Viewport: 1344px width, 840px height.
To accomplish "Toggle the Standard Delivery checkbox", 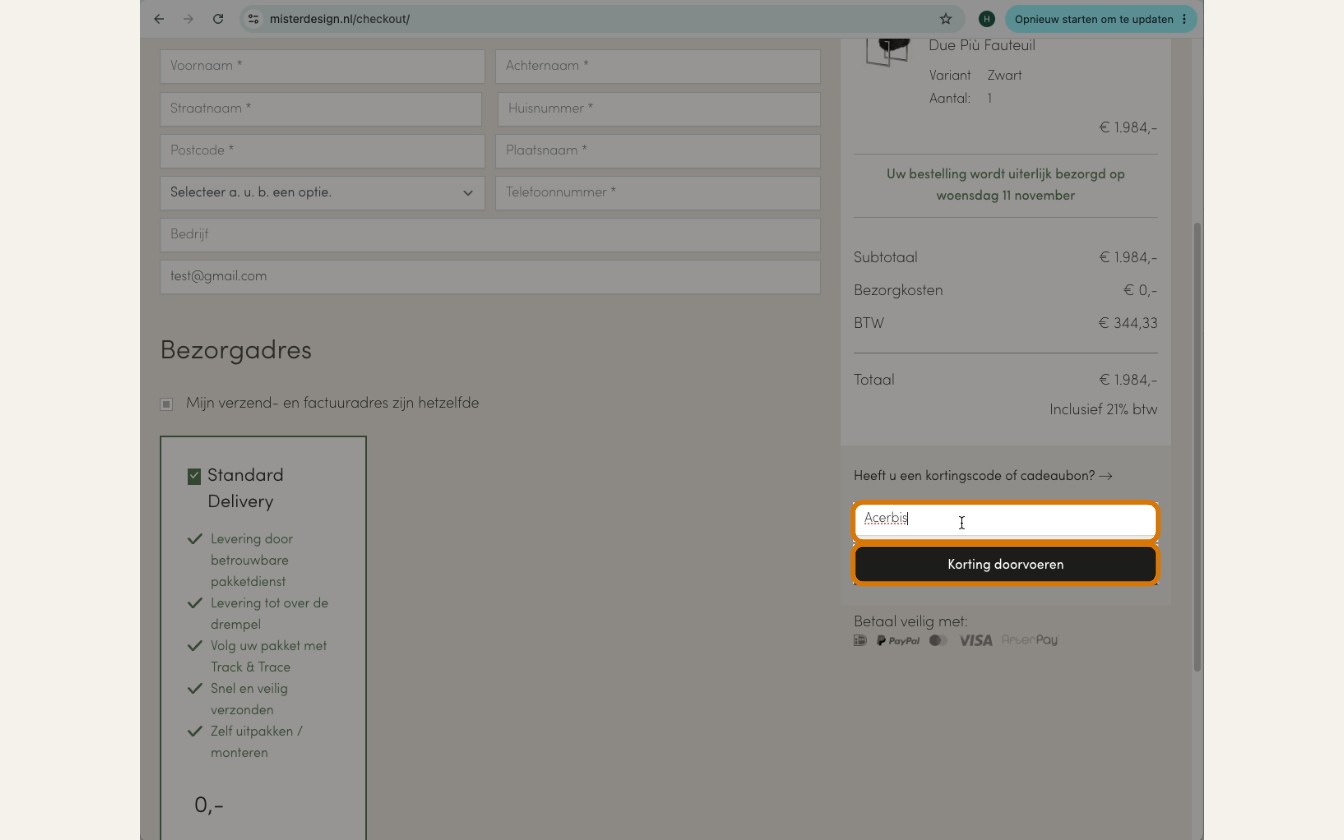I will pyautogui.click(x=194, y=476).
